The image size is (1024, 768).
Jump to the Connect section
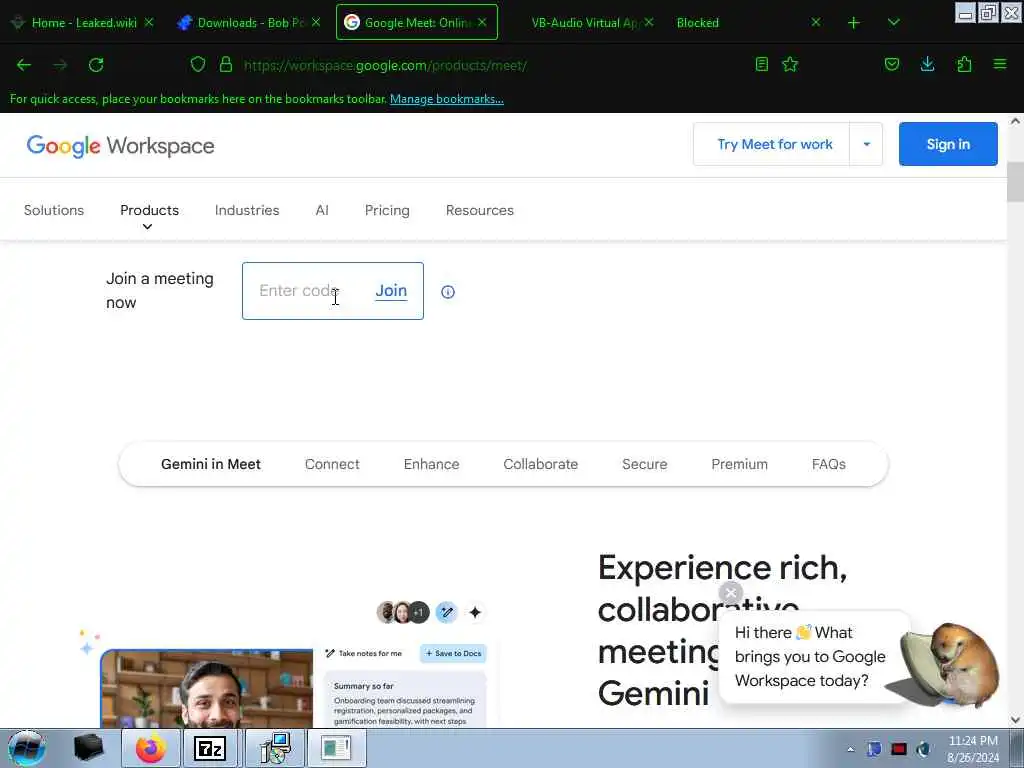[x=332, y=464]
